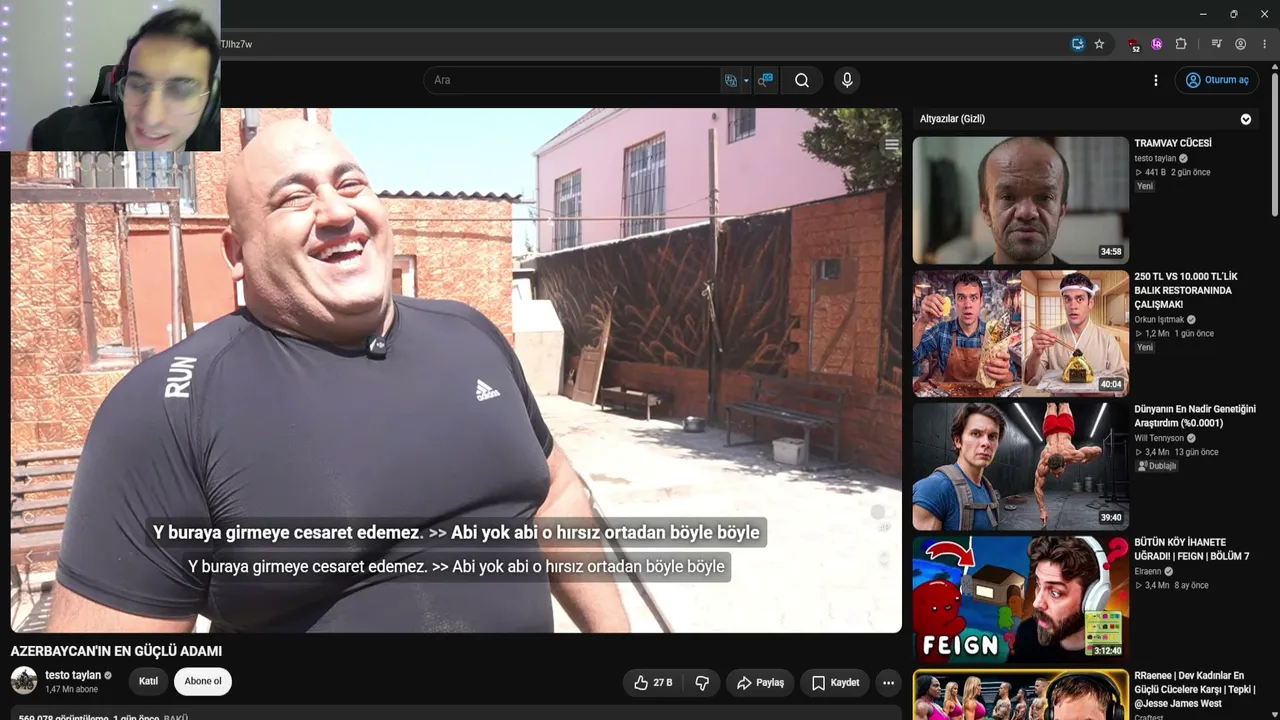Viewport: 1280px width, 720px height.
Task: Click the install app icon in address bar
Action: tap(1078, 44)
